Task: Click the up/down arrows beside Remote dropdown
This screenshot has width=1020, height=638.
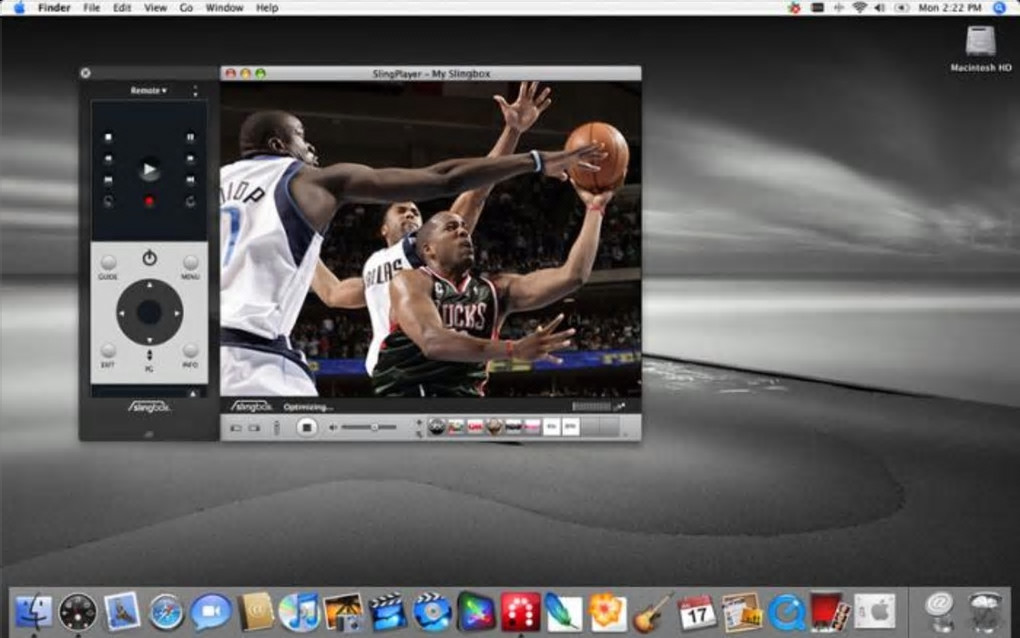Action: pos(195,91)
